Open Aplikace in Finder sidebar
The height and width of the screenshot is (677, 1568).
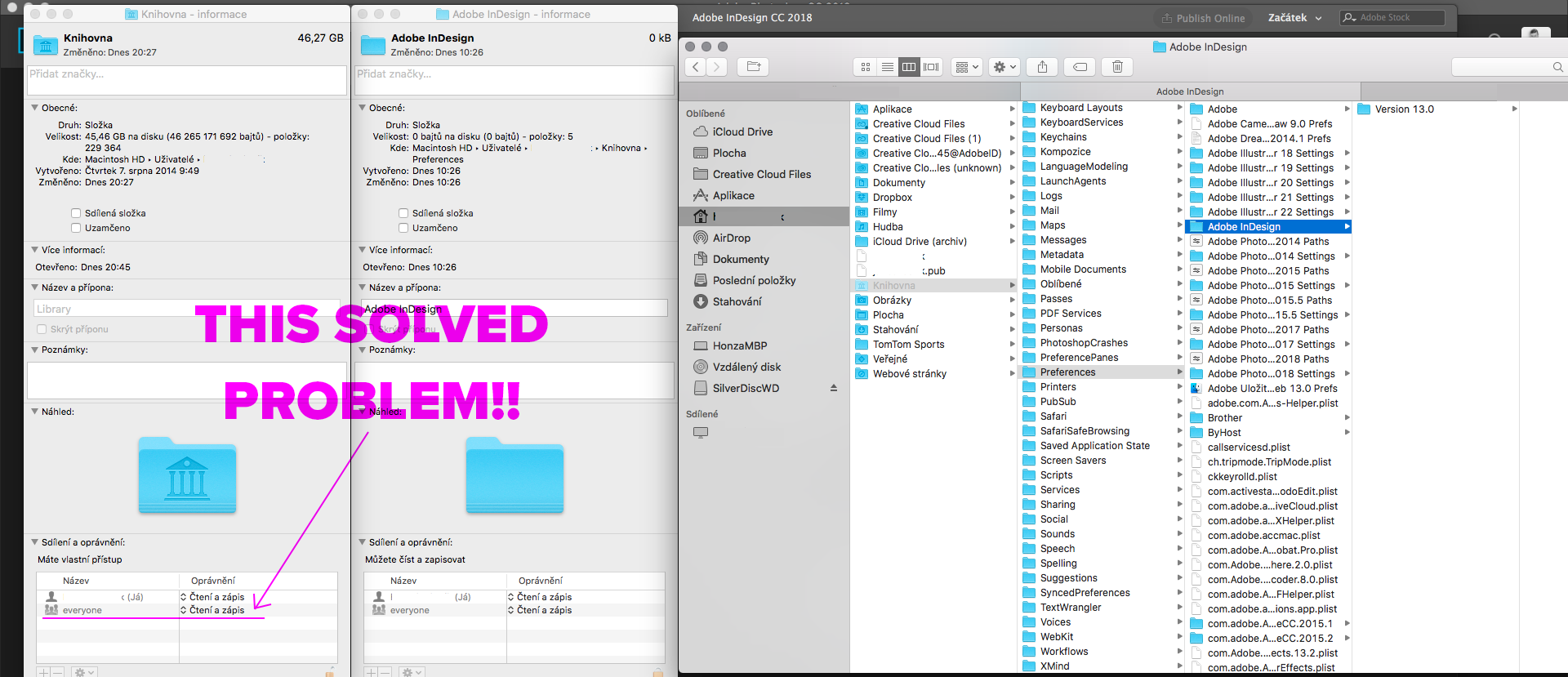point(733,195)
